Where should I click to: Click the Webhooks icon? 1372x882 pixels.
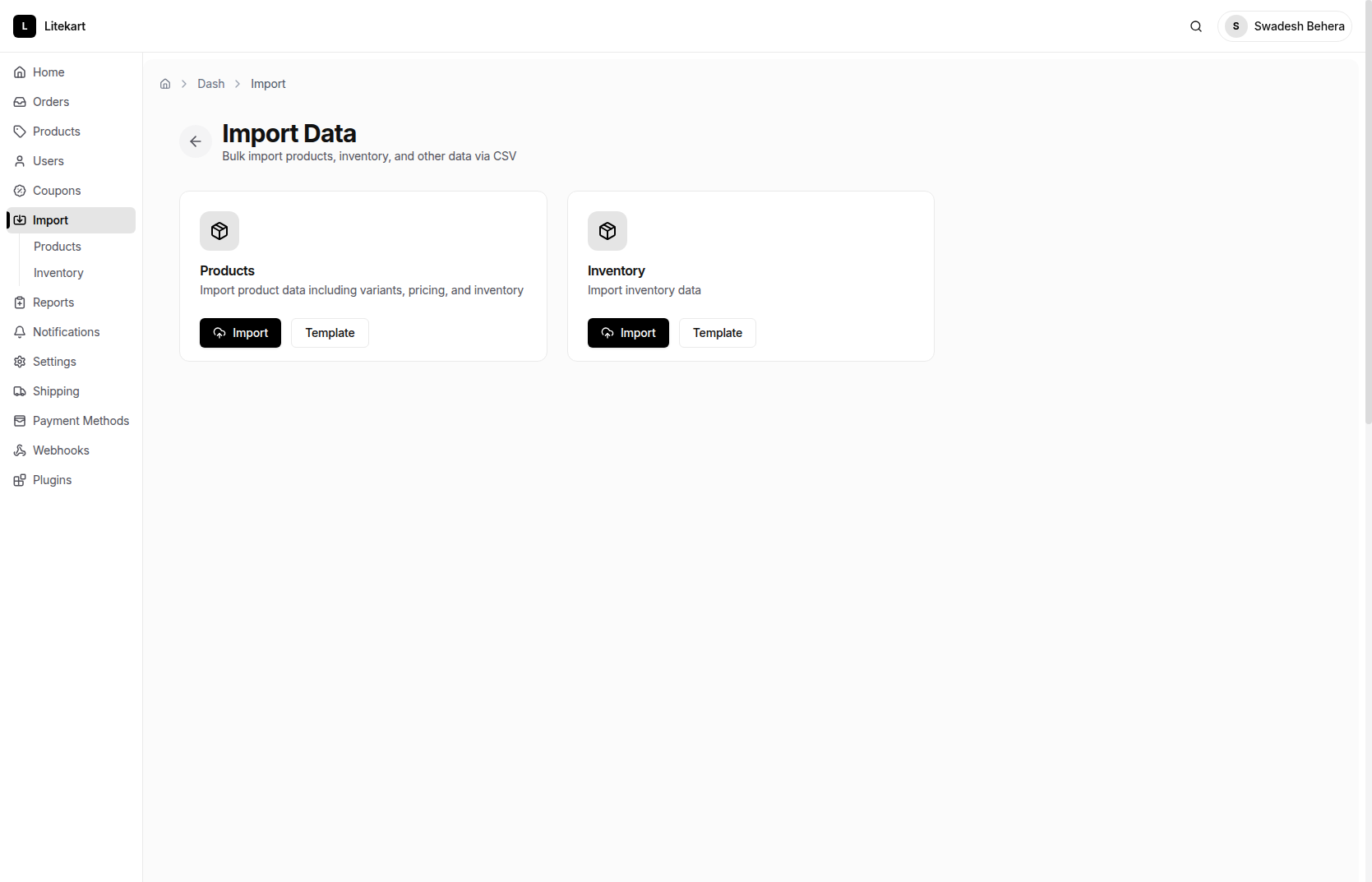(20, 450)
